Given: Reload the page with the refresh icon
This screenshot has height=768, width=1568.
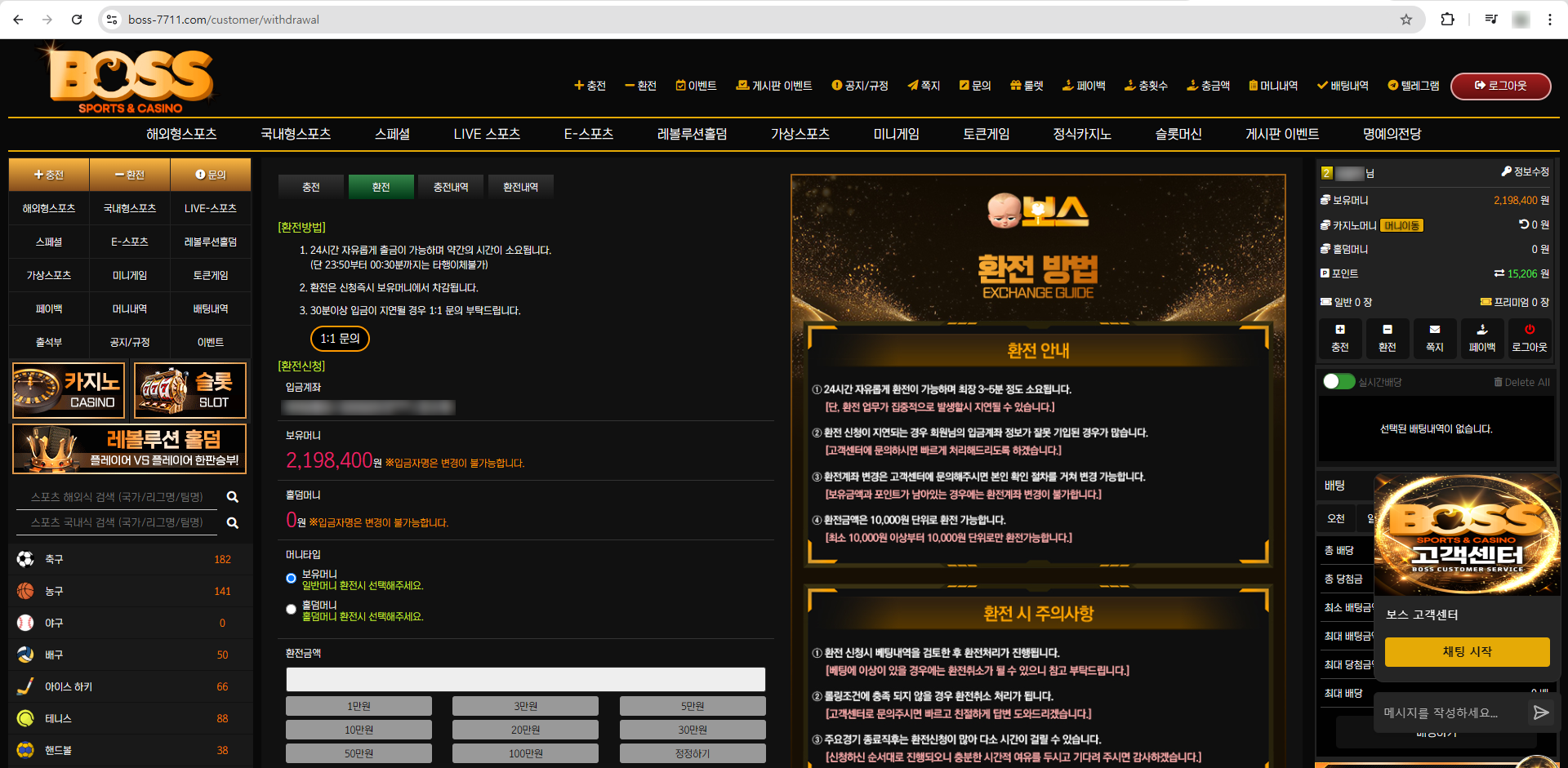Looking at the screenshot, I should click(x=77, y=20).
